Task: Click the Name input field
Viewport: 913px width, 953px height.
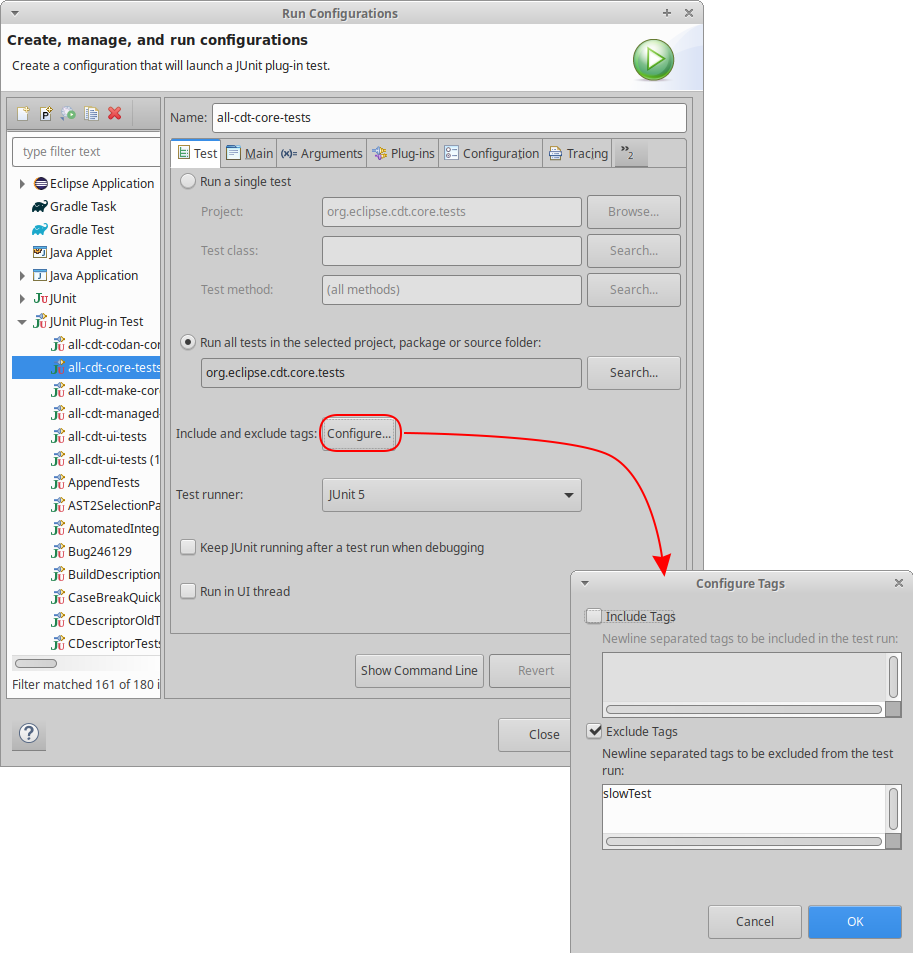Action: (449, 117)
